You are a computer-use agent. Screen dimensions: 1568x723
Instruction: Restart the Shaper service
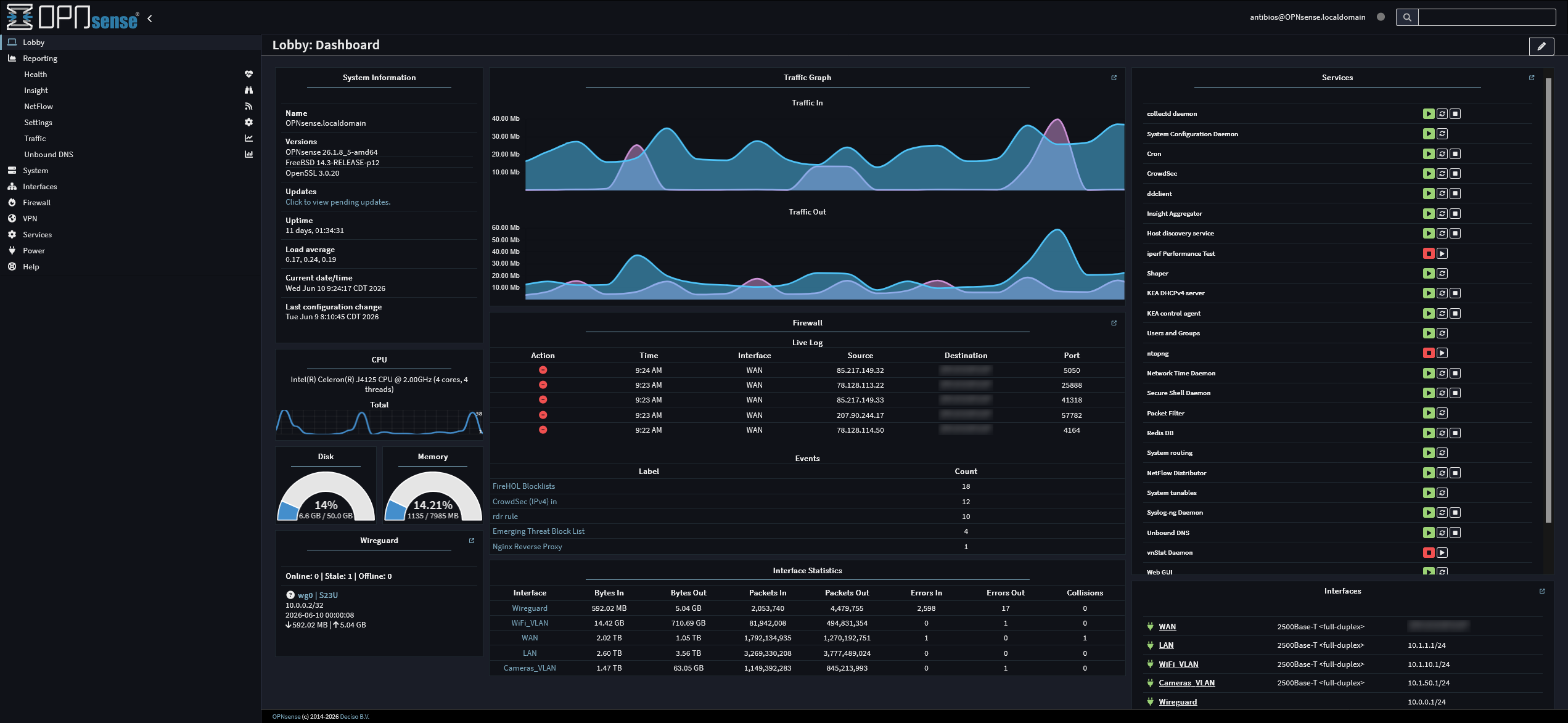coord(1442,274)
